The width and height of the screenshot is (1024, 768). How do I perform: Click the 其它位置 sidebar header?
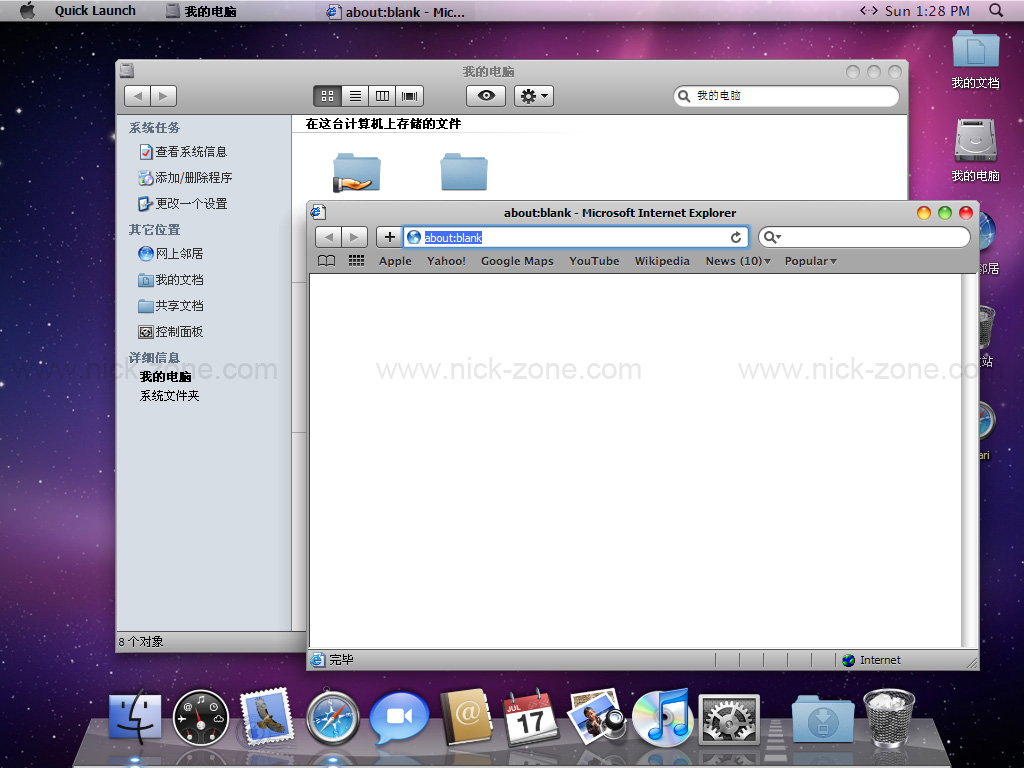[154, 229]
